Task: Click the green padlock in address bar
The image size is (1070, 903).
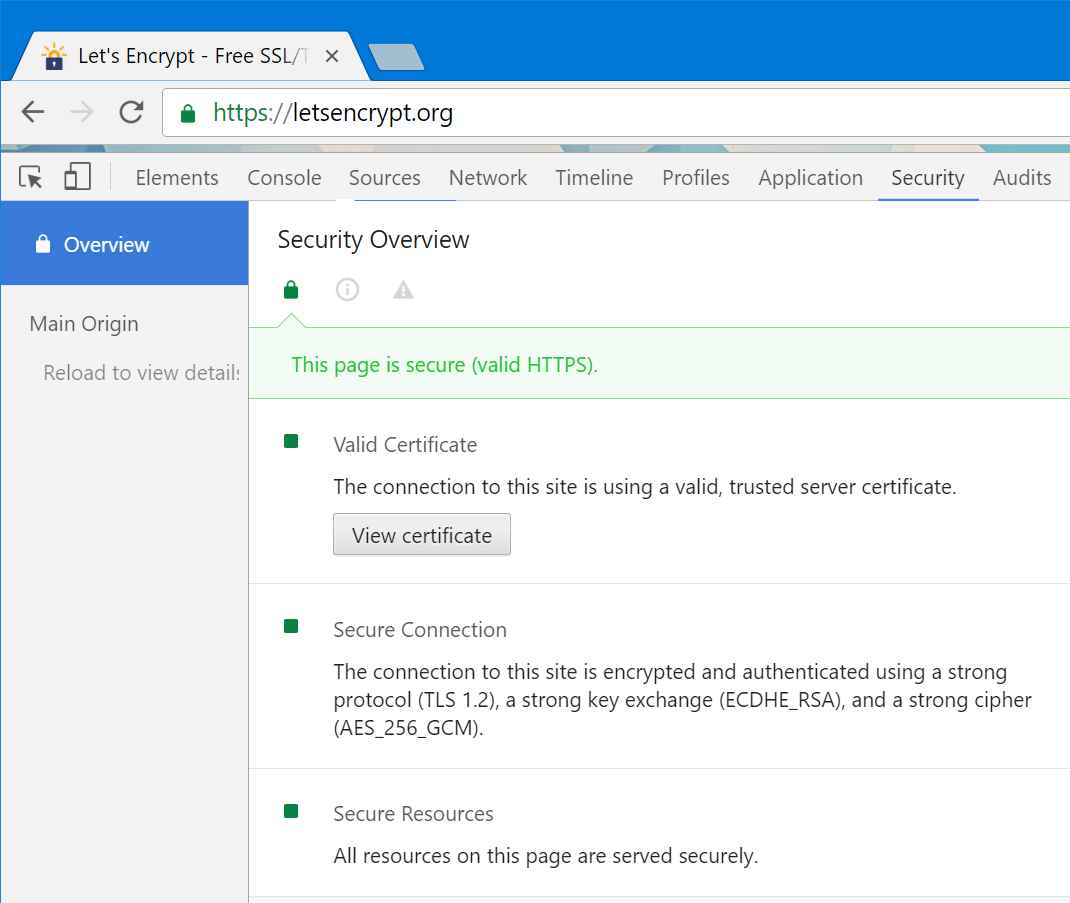Action: click(x=188, y=113)
